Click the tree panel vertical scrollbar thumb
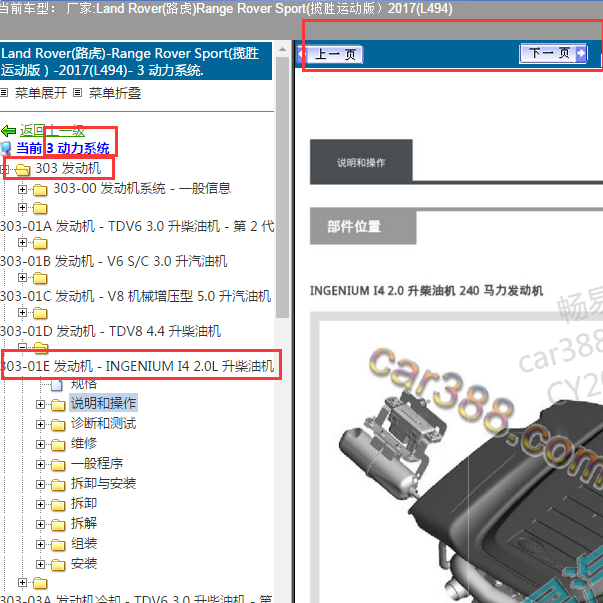603x603 pixels. click(282, 187)
